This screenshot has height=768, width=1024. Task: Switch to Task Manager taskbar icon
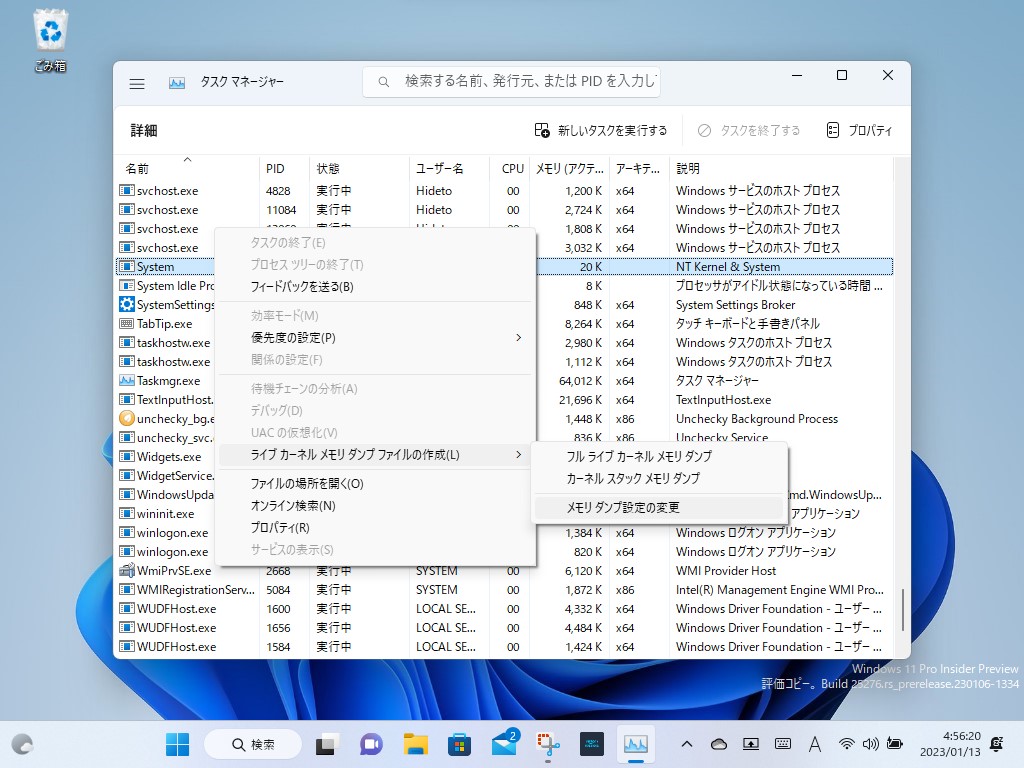point(635,744)
